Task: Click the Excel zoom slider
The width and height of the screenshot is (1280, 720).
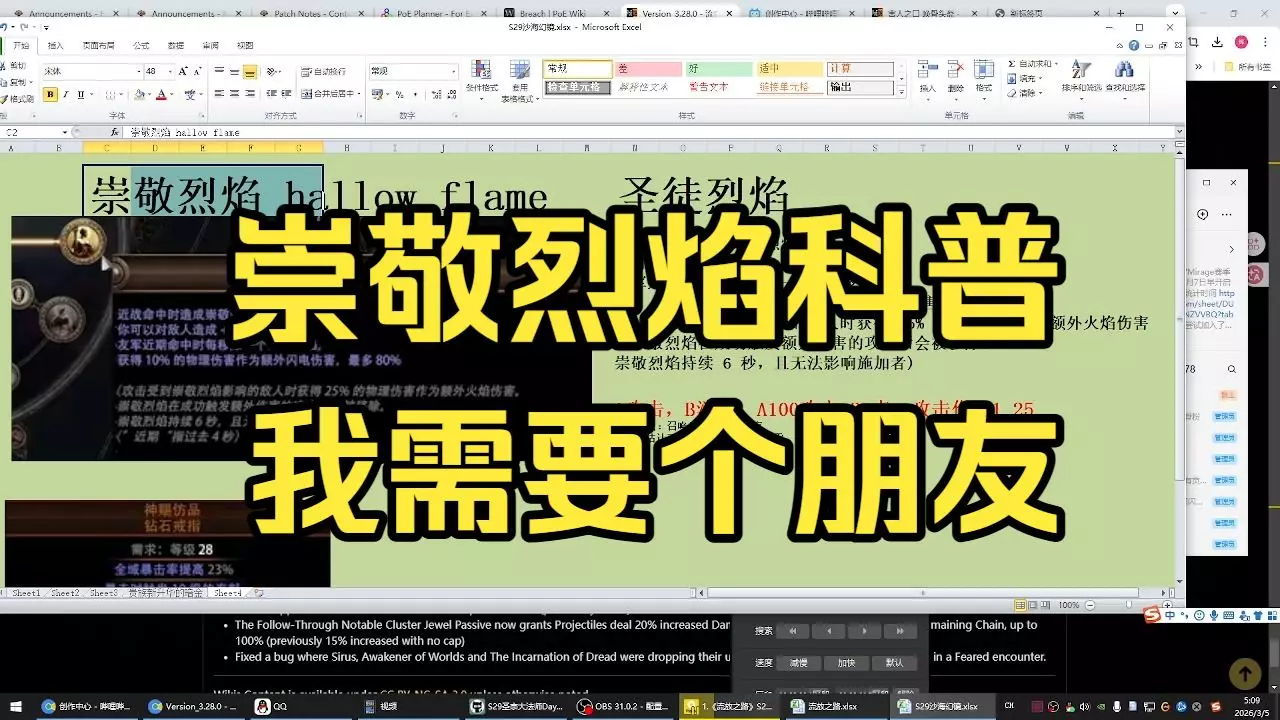Action: [x=1128, y=605]
